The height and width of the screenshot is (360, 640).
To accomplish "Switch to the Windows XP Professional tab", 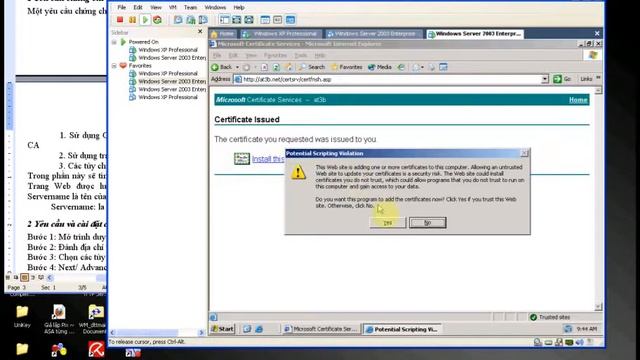I will point(280,34).
